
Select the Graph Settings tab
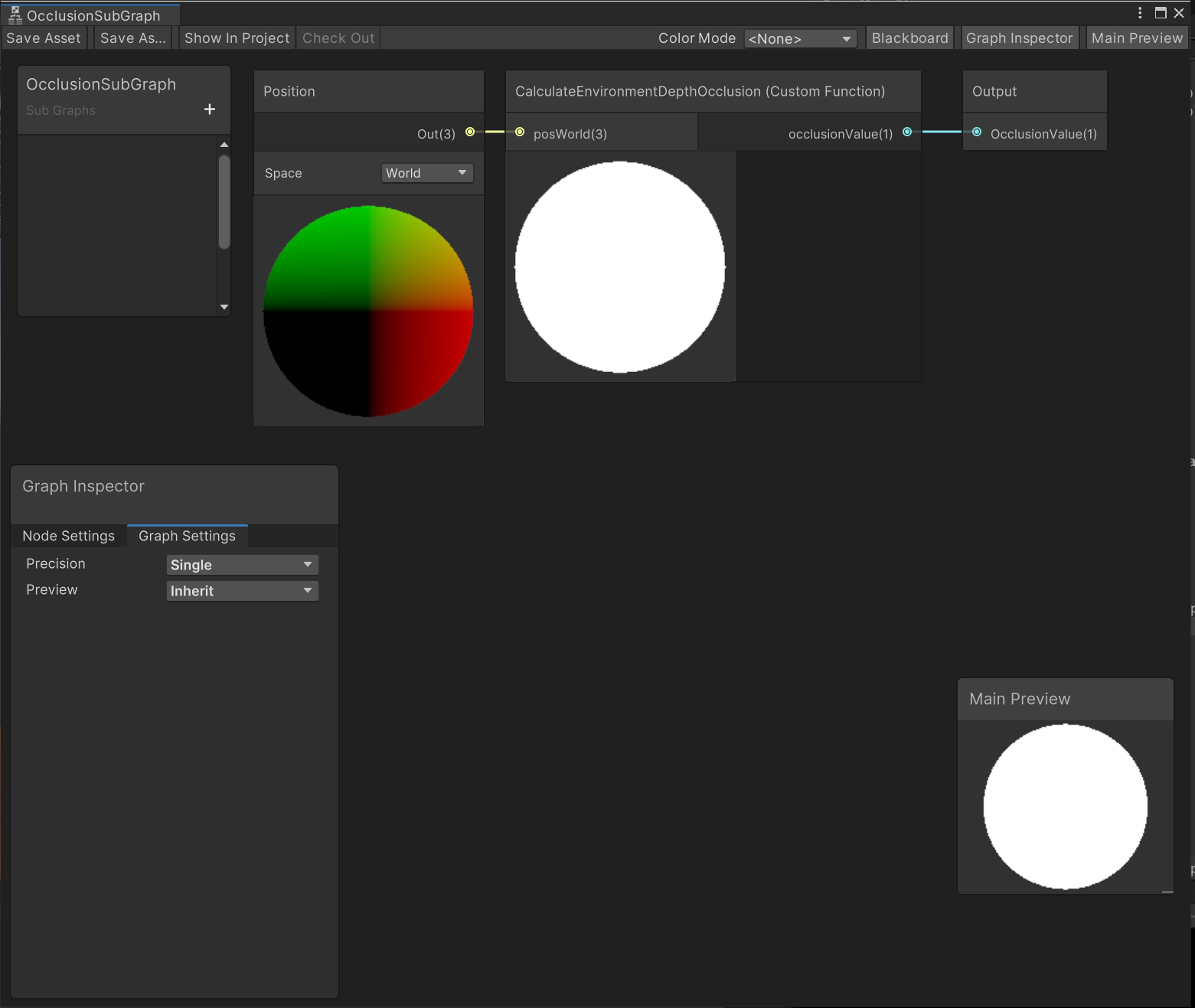[x=187, y=536]
